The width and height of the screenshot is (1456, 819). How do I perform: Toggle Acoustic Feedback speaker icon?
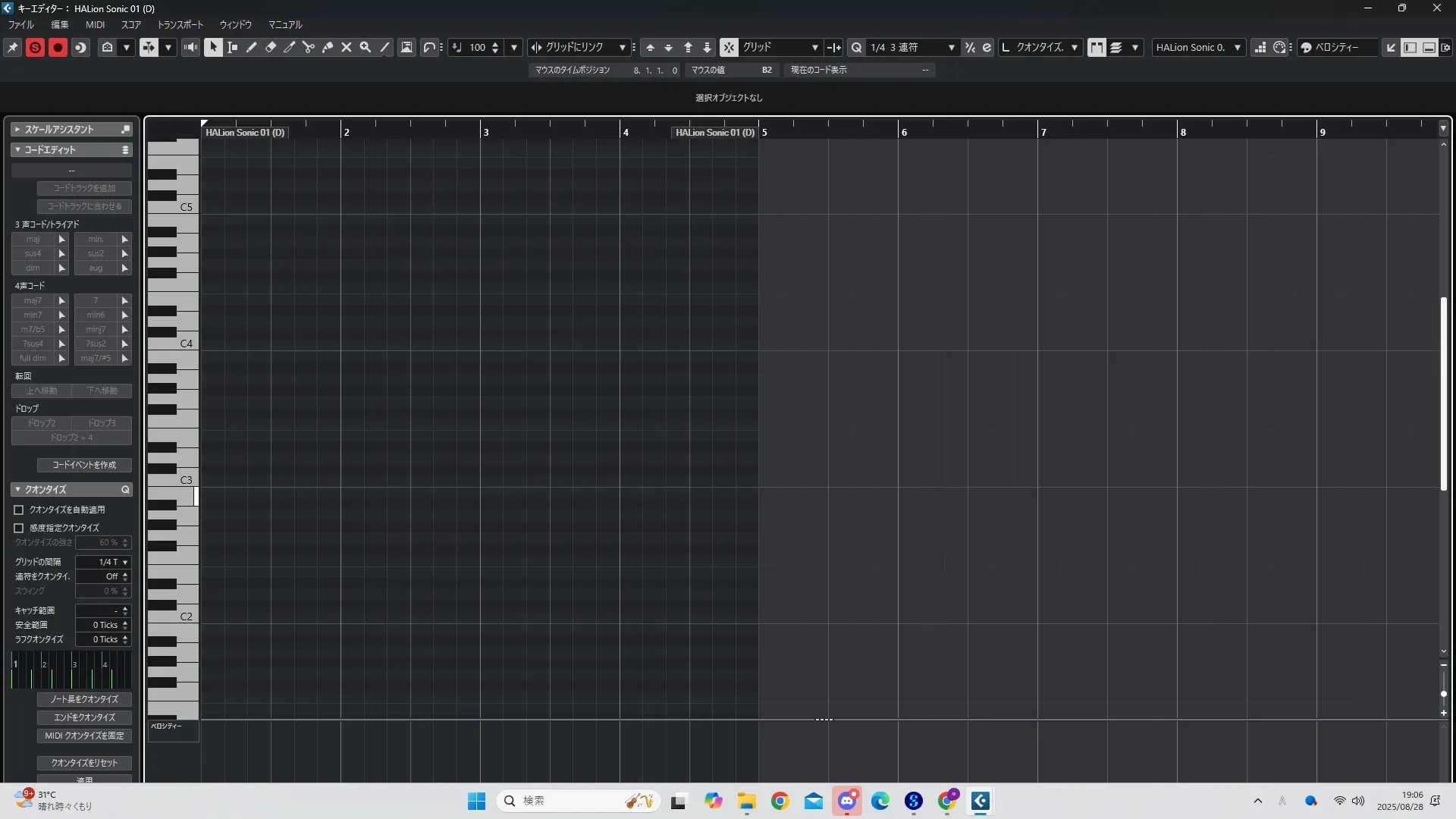190,47
